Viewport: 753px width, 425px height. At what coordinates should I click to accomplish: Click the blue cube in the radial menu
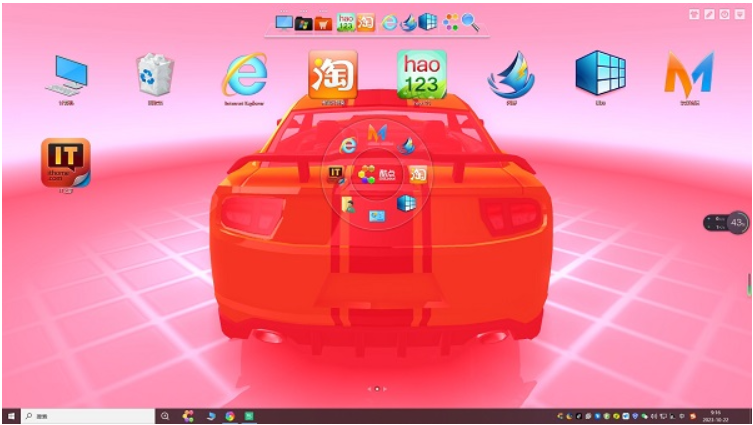coord(406,203)
